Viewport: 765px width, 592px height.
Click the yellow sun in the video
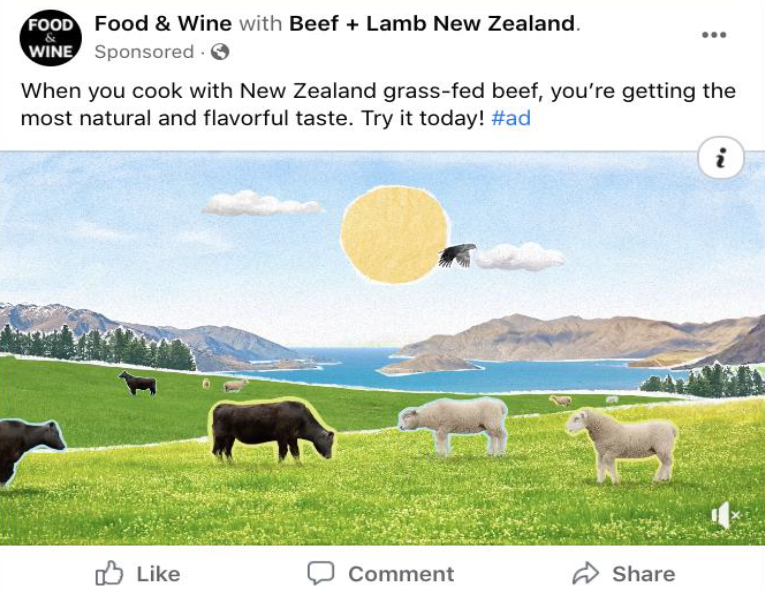pos(395,235)
